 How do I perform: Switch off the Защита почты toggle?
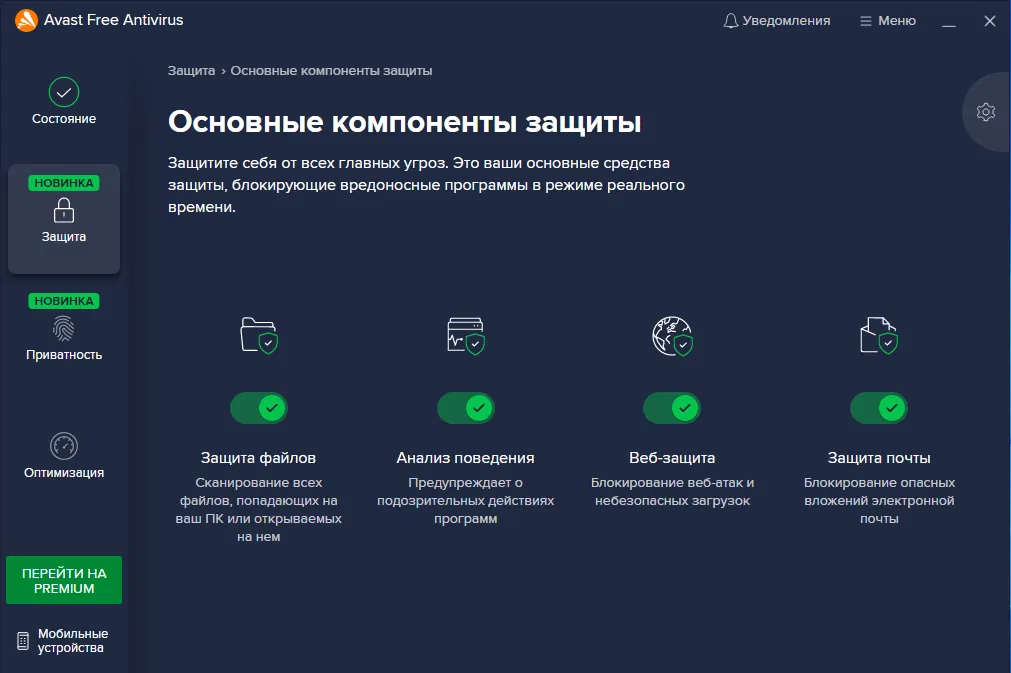click(x=879, y=408)
